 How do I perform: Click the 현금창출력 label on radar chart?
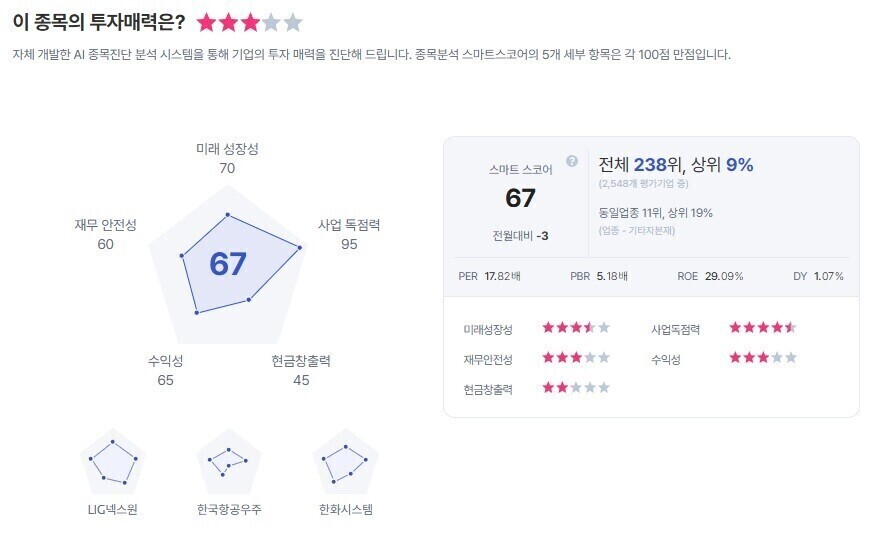[x=301, y=361]
